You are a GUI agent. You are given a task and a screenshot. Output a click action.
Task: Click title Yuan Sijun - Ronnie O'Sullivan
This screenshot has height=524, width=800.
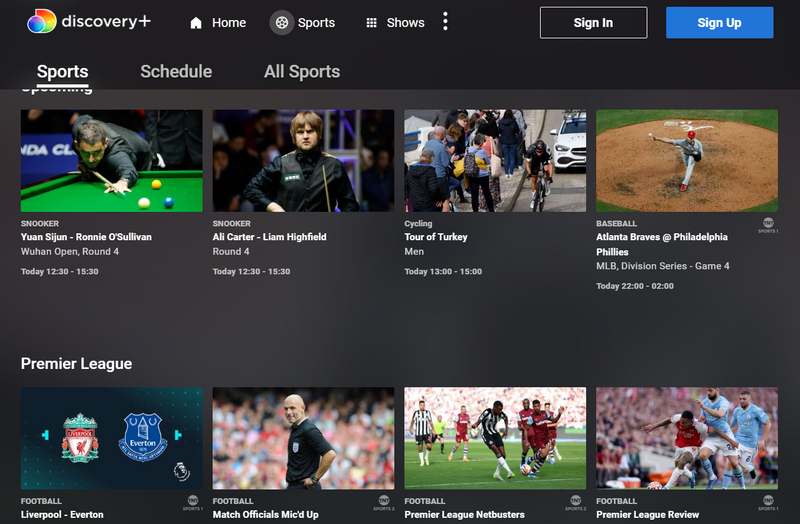(x=86, y=237)
